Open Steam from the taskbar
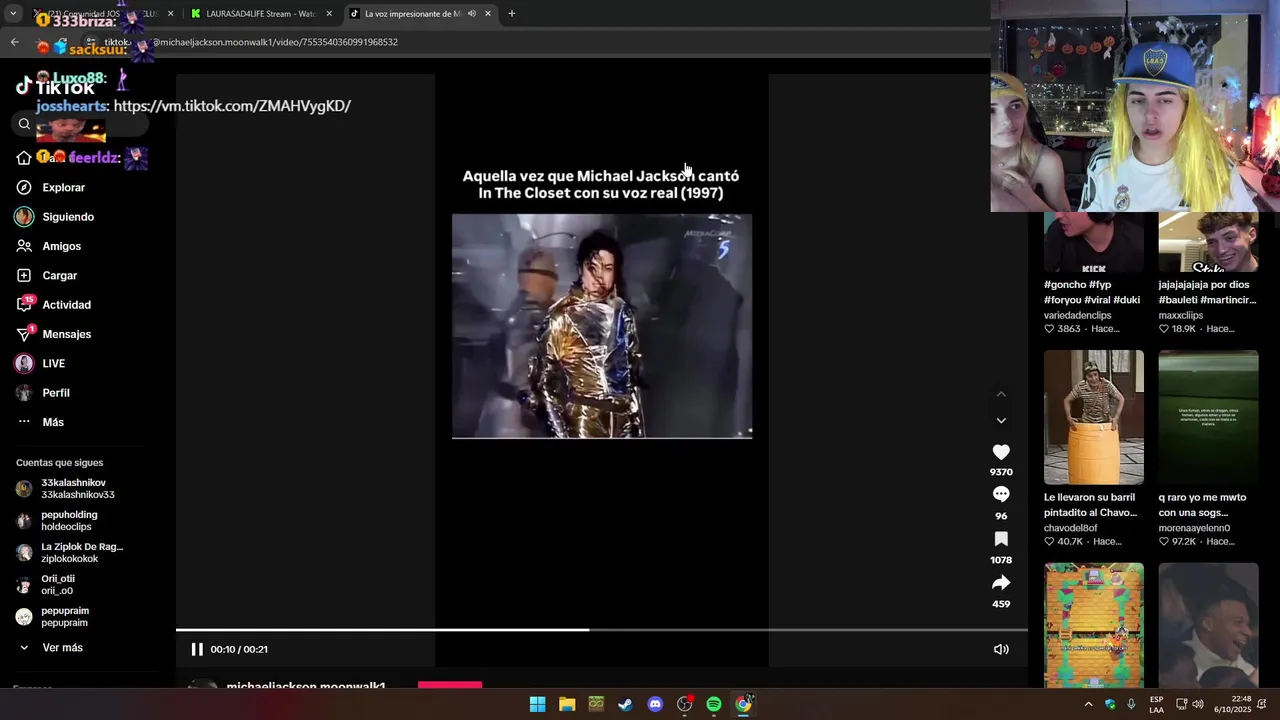This screenshot has height=720, width=1280. point(625,704)
